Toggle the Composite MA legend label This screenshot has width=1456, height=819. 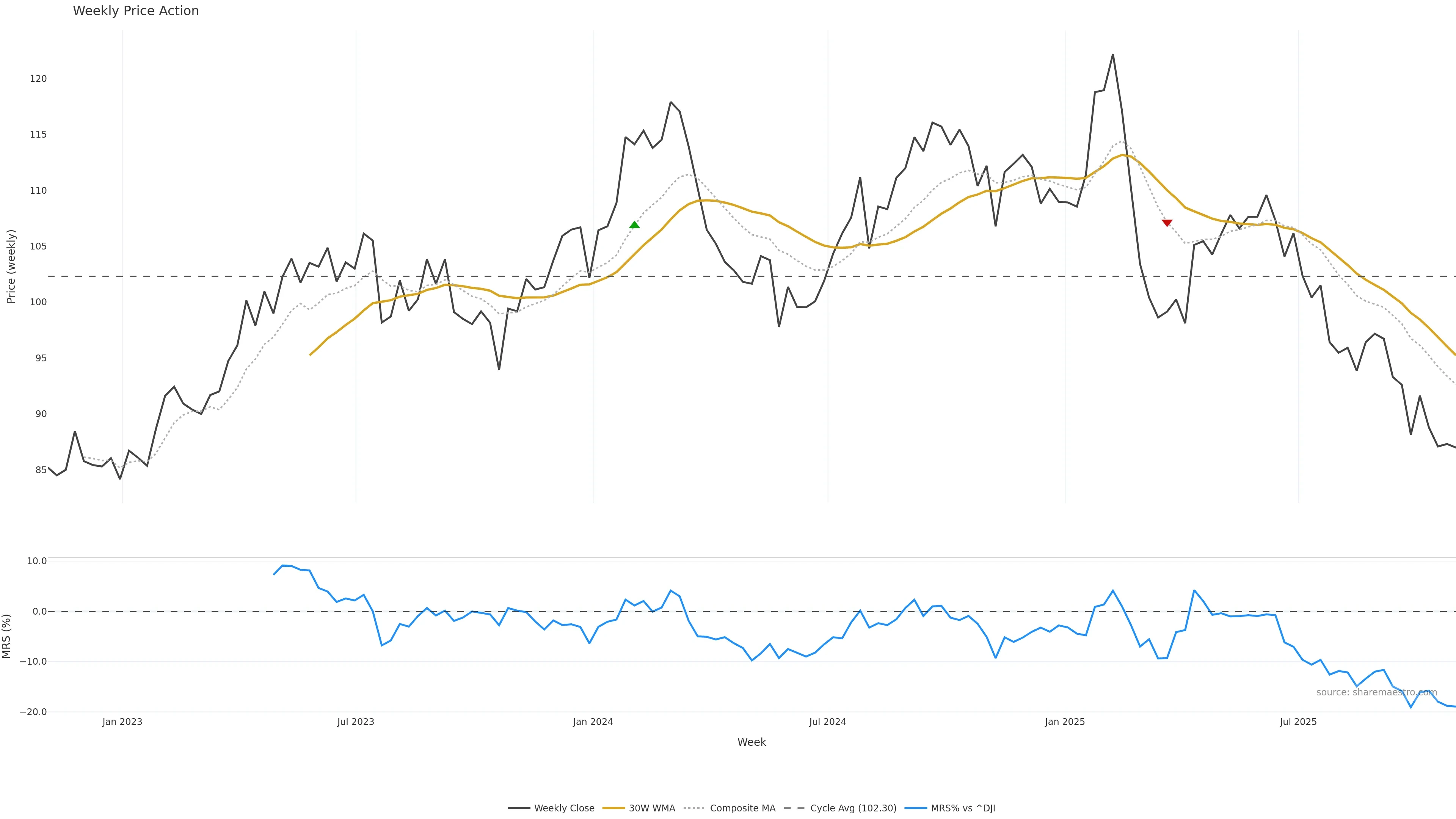[x=742, y=808]
